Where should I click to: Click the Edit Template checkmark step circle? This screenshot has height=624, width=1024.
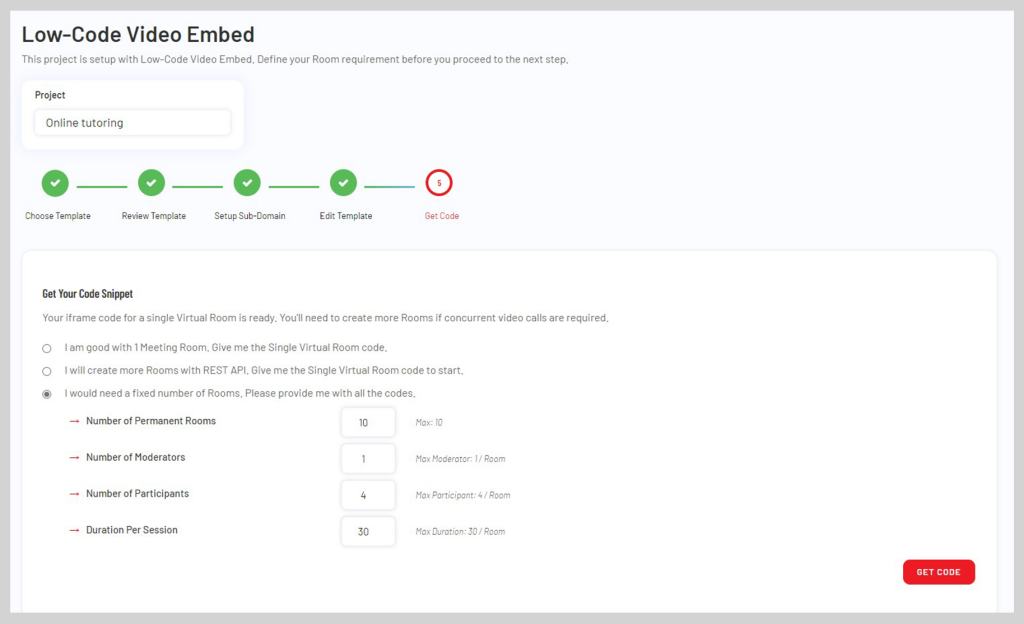tap(343, 183)
